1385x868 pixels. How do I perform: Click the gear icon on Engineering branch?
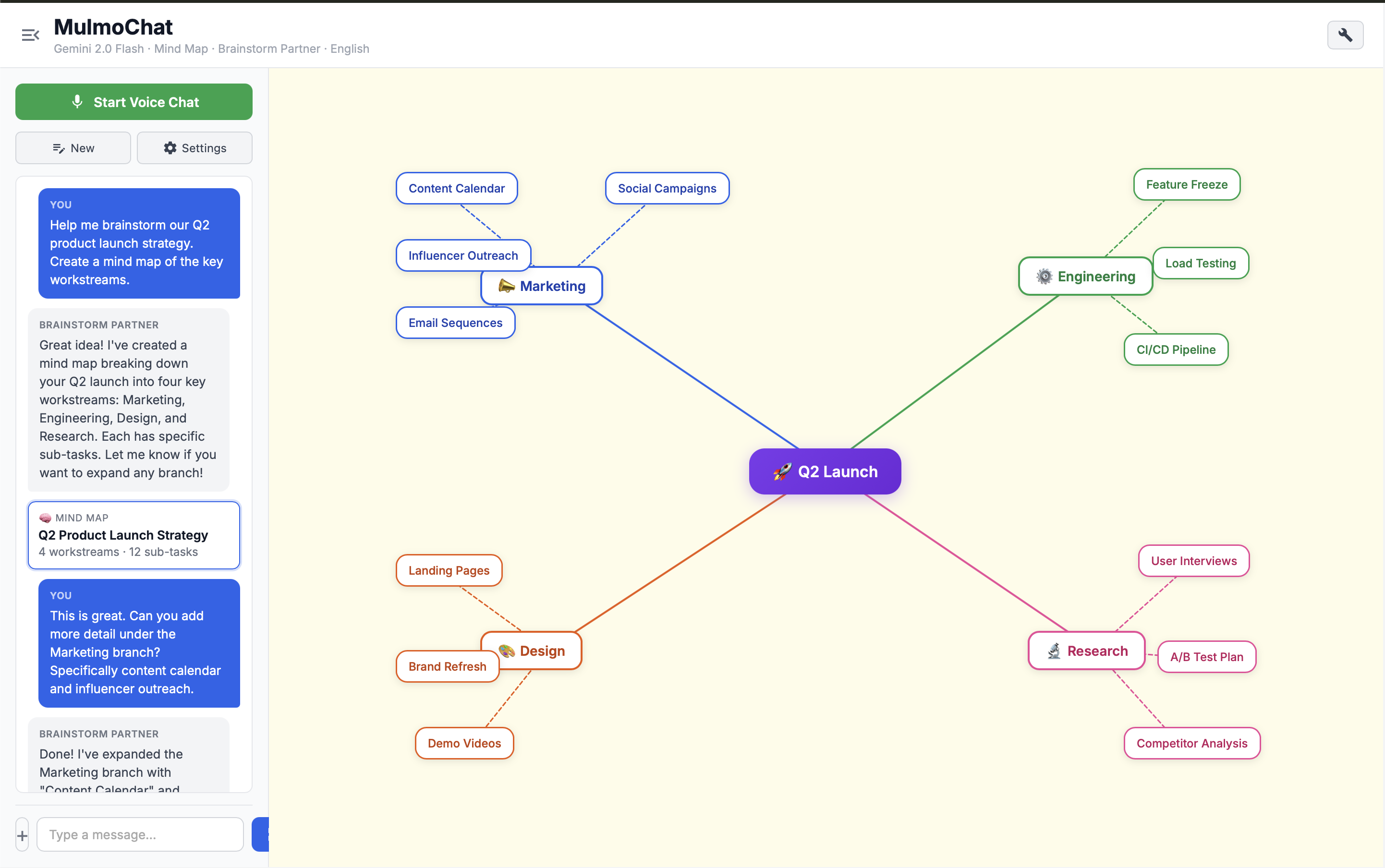[x=1045, y=276]
